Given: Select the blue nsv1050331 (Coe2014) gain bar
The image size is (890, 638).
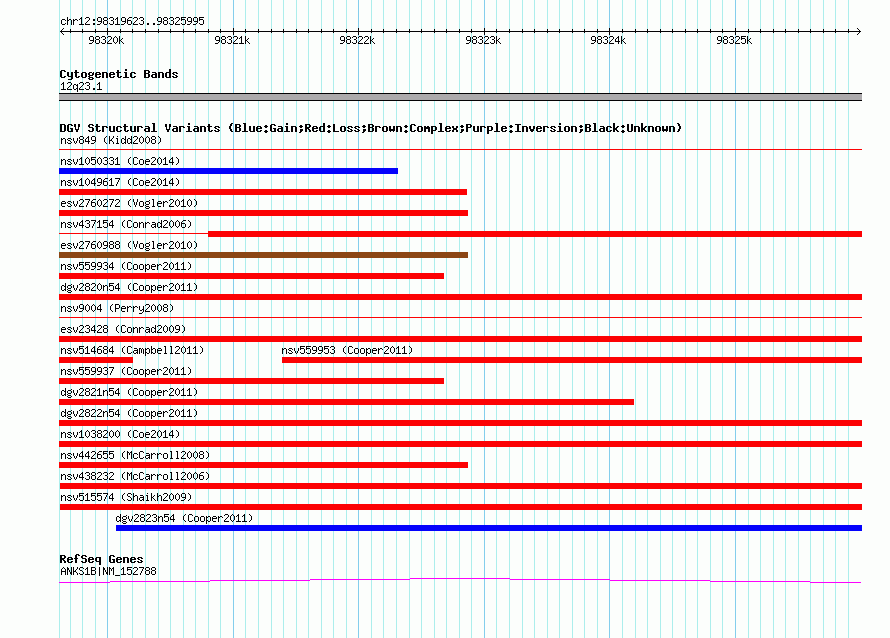Looking at the screenshot, I should pyautogui.click(x=228, y=171).
